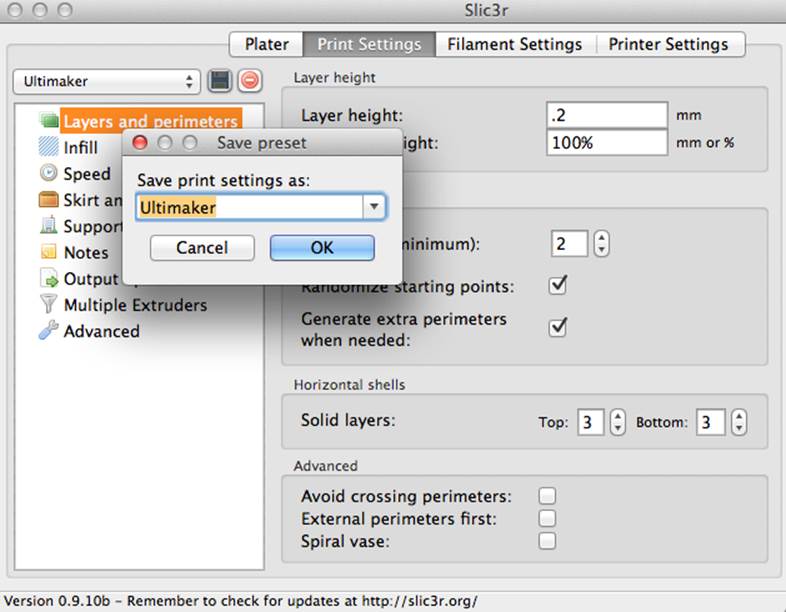Viewport: 786px width, 612px height.
Task: Click the perimeters minimum stepper arrows
Action: coord(602,244)
